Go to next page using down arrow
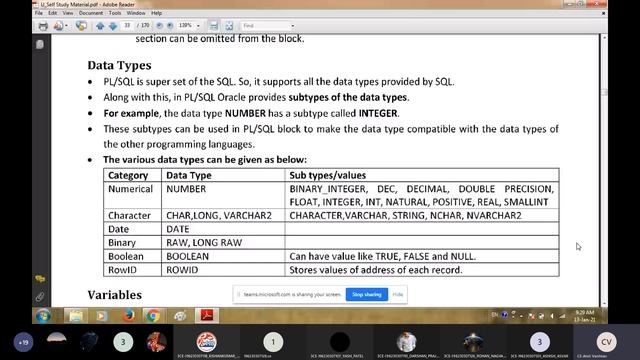 click(113, 26)
